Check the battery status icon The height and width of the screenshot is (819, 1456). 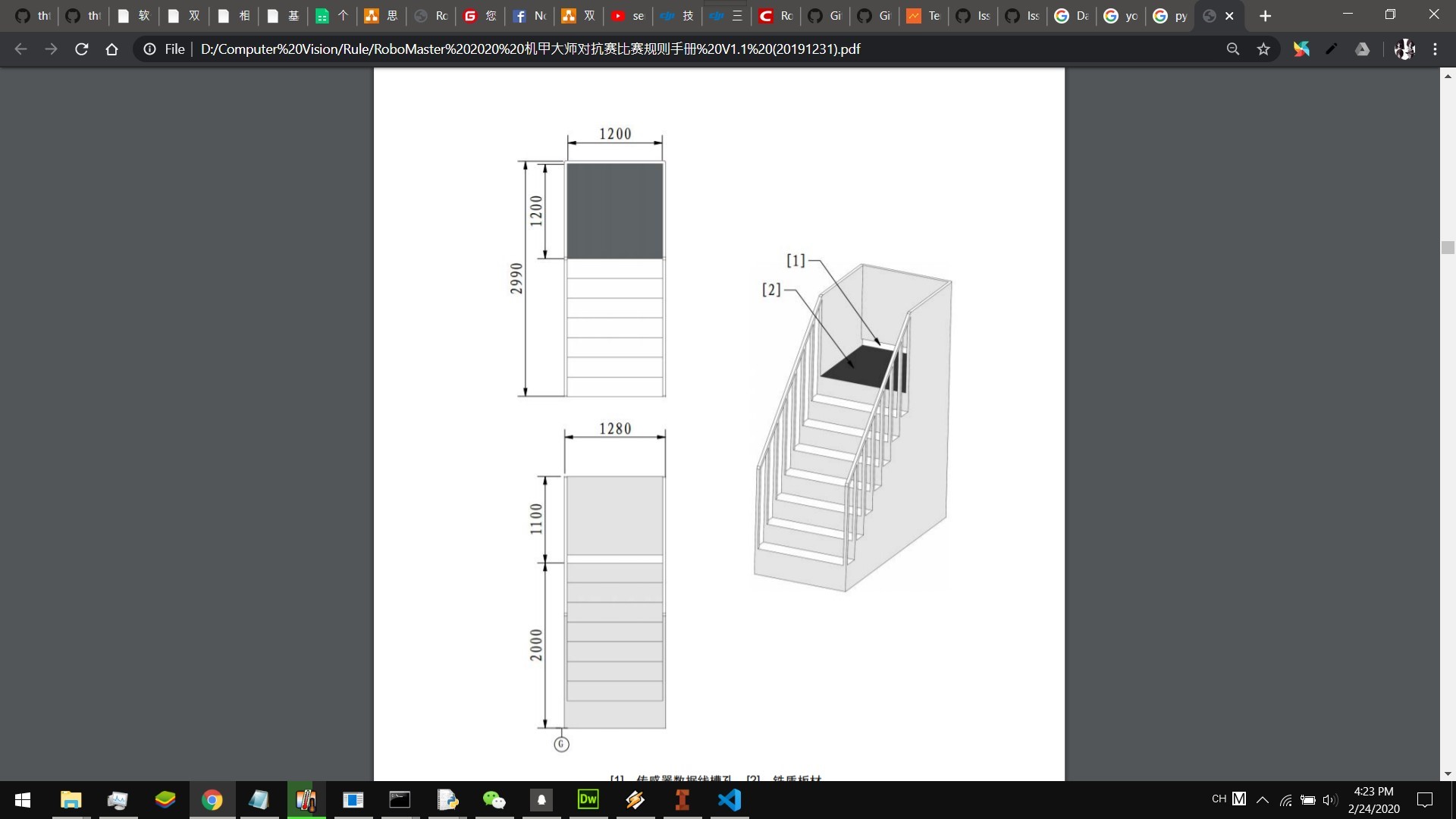[1308, 800]
